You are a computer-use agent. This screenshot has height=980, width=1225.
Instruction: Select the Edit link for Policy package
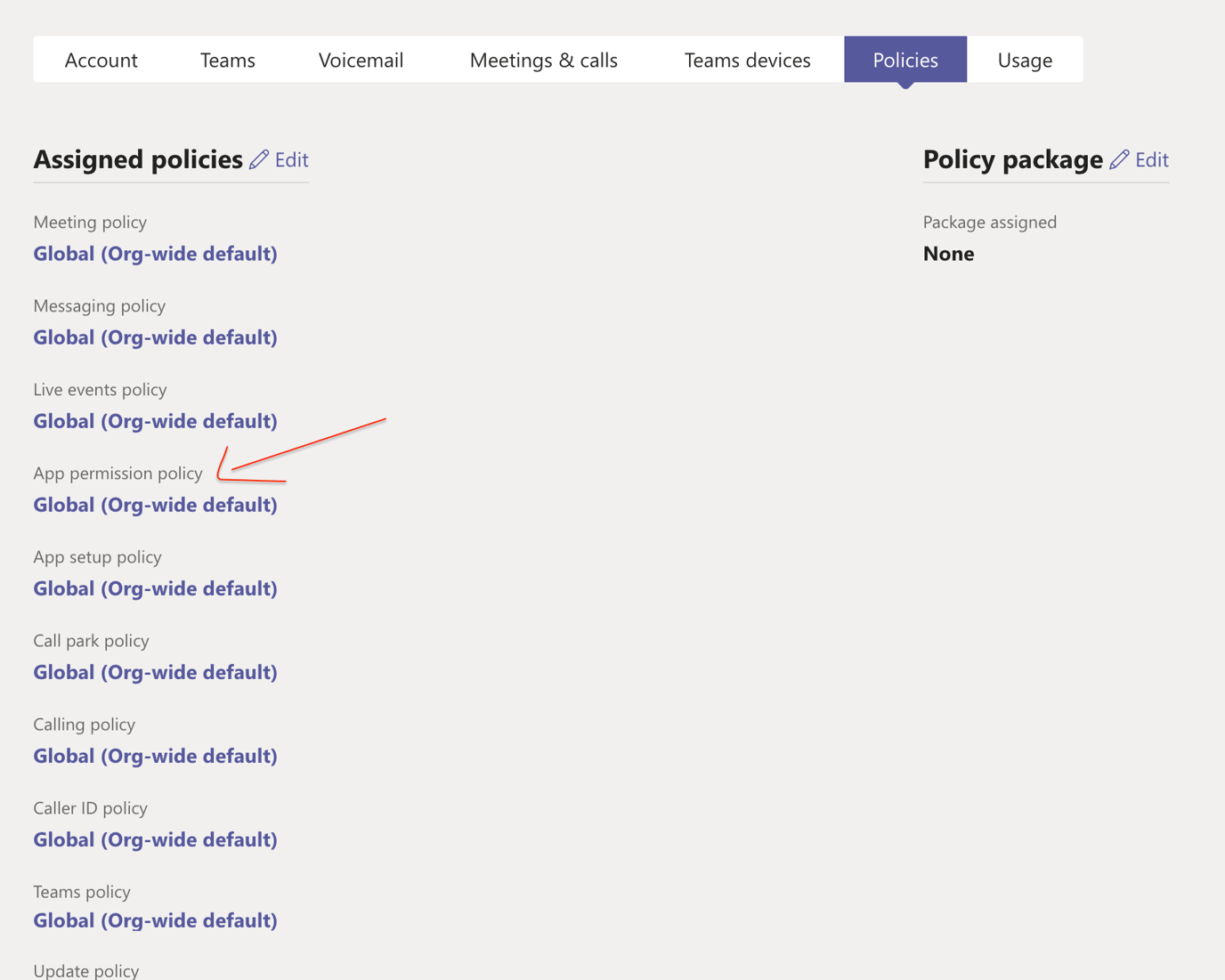tap(1153, 159)
